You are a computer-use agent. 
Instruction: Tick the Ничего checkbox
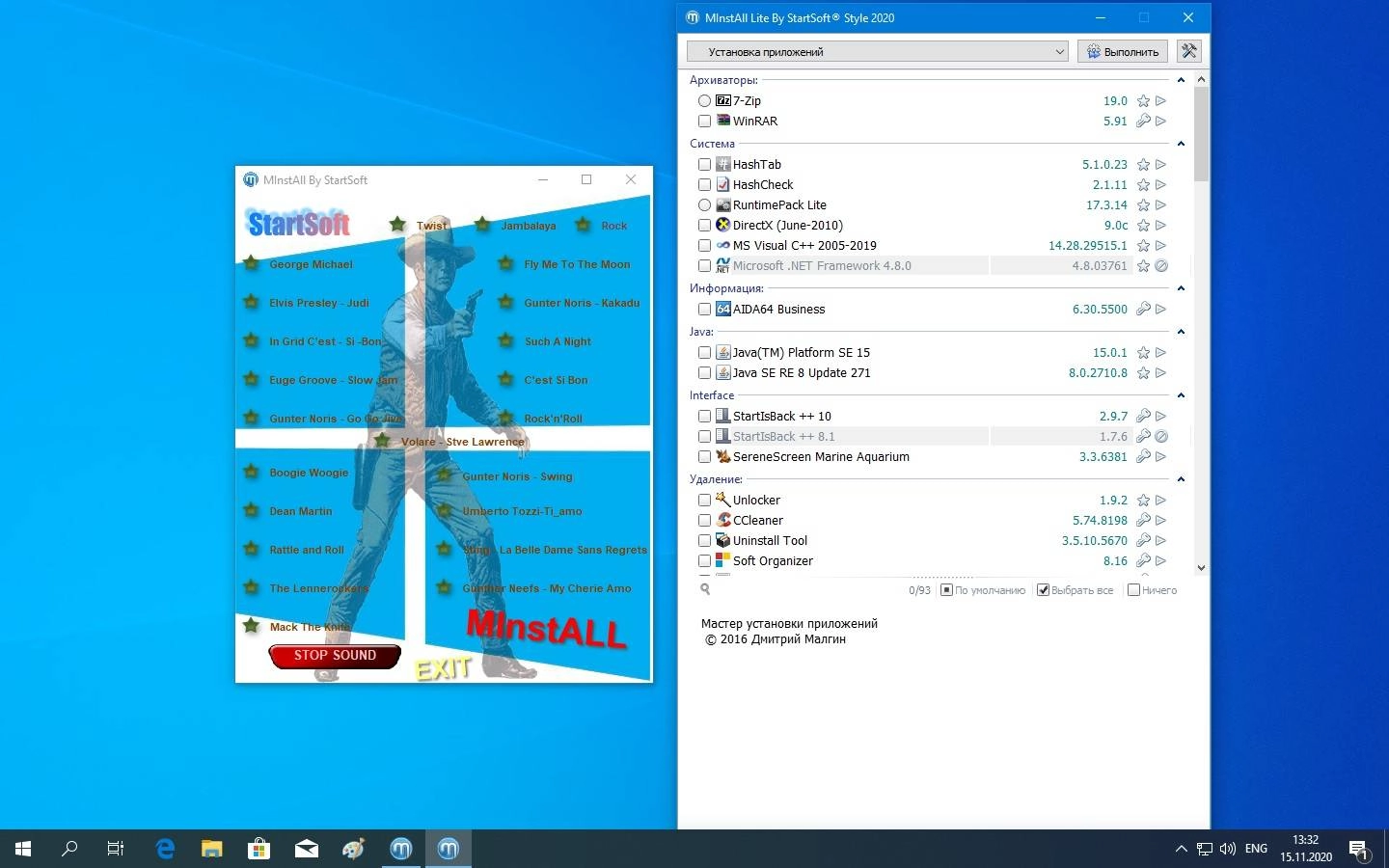(1133, 589)
